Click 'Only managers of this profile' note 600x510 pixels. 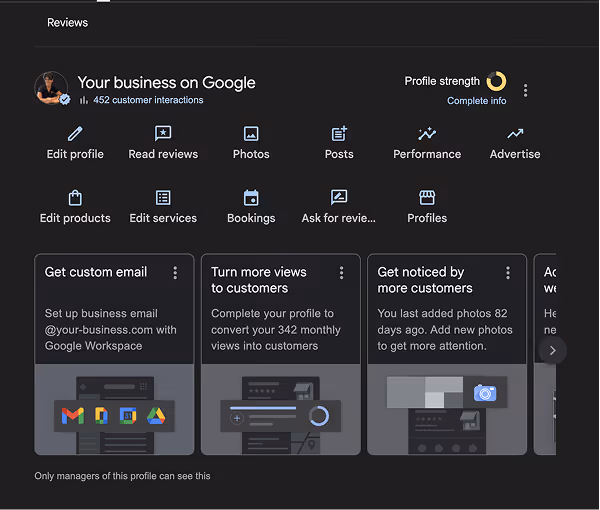click(x=122, y=476)
